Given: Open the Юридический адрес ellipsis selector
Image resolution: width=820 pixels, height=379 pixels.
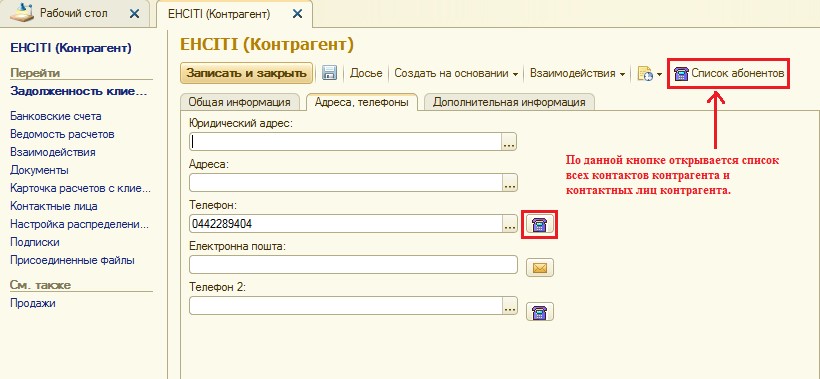Looking at the screenshot, I should pos(509,142).
